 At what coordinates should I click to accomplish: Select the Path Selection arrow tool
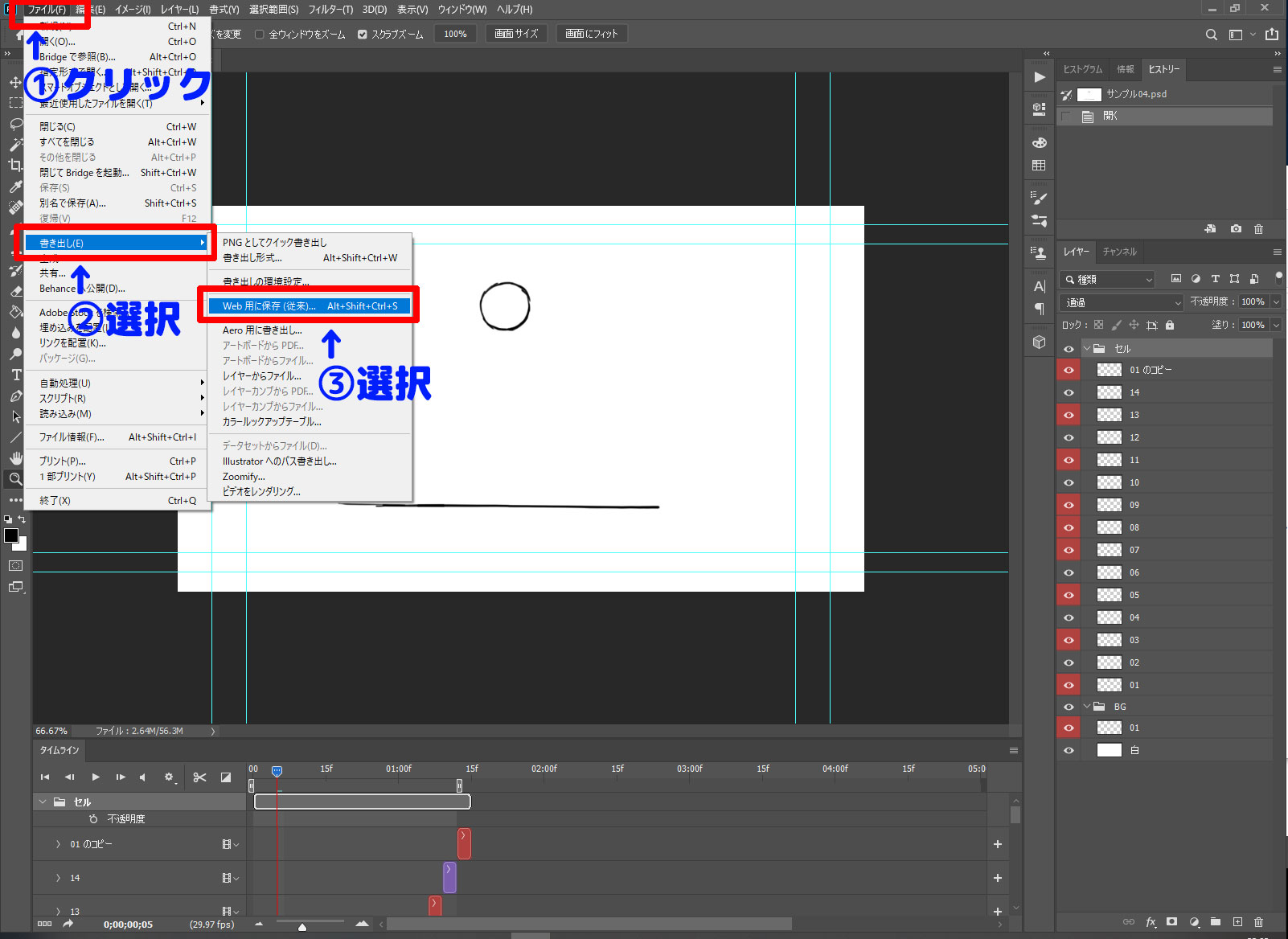(15, 416)
